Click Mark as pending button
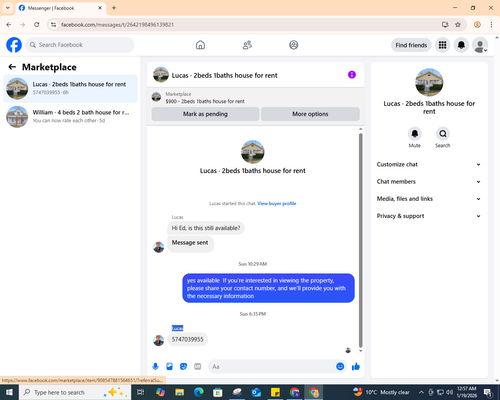Image resolution: width=500 pixels, height=400 pixels. 205,114
